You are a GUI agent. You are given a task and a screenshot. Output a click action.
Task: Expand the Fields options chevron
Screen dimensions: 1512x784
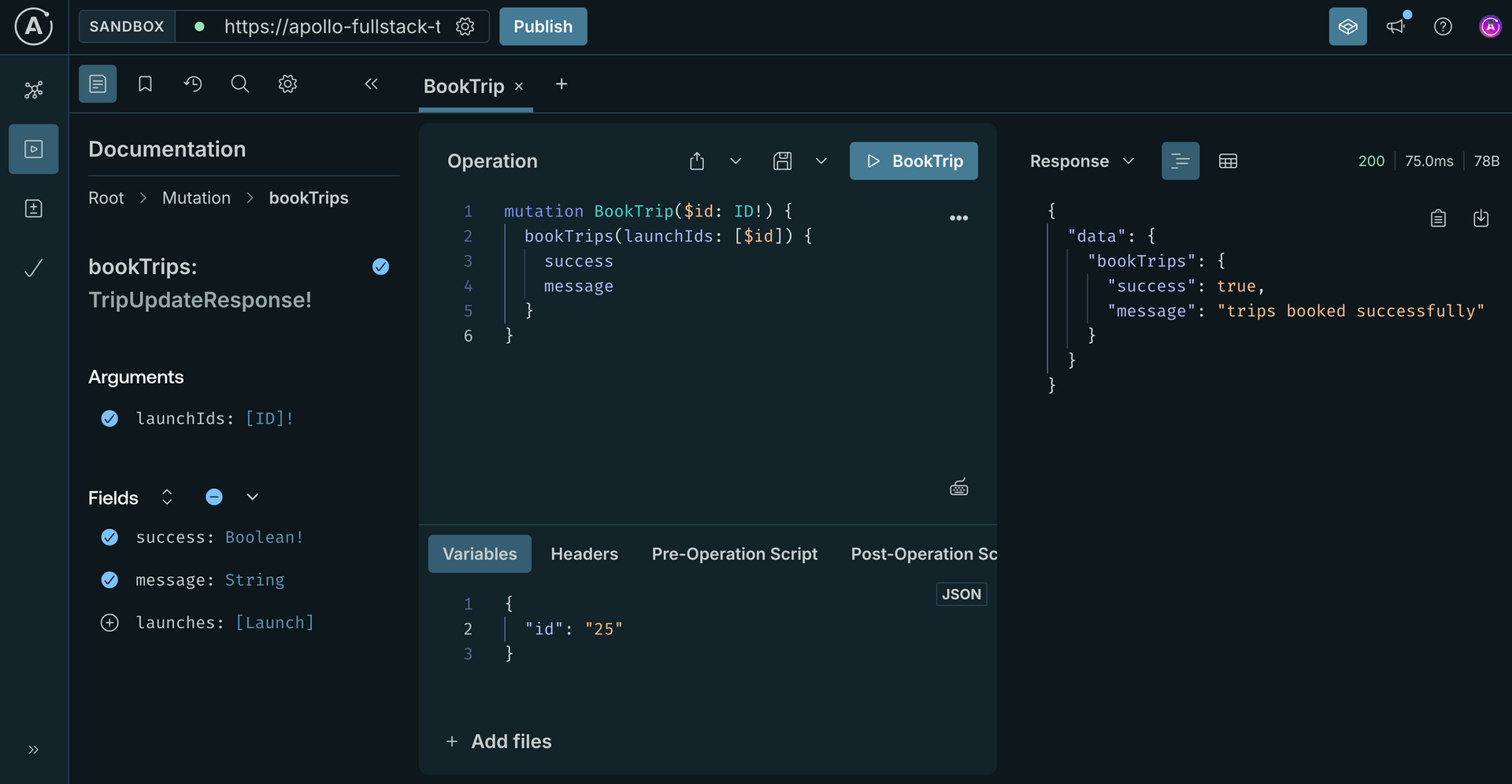[252, 497]
